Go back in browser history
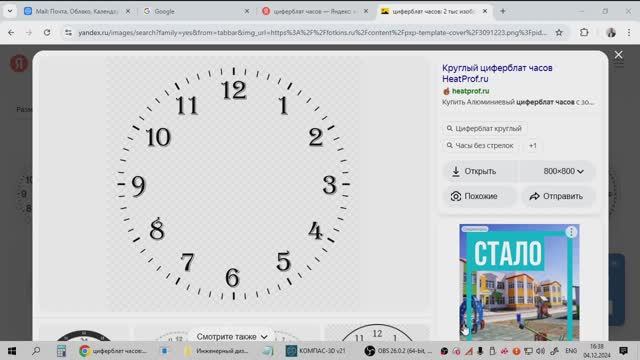The image size is (640, 360). [11, 33]
